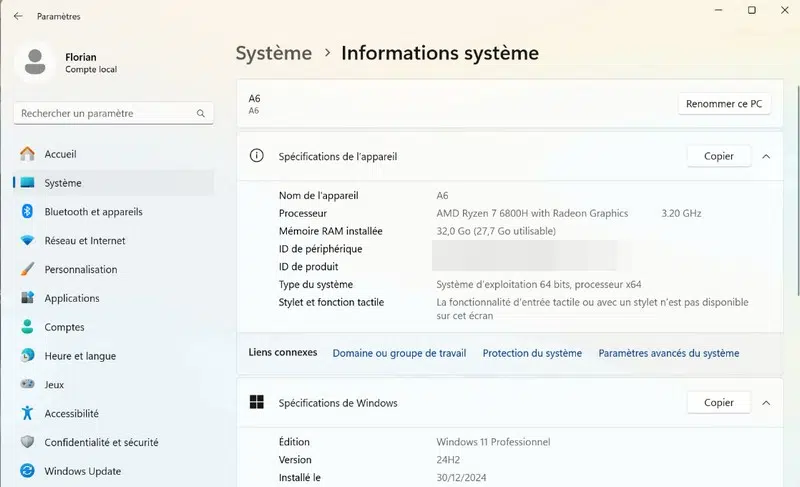Open the Applications icon in sidebar
The image size is (800, 487).
[x=27, y=298]
